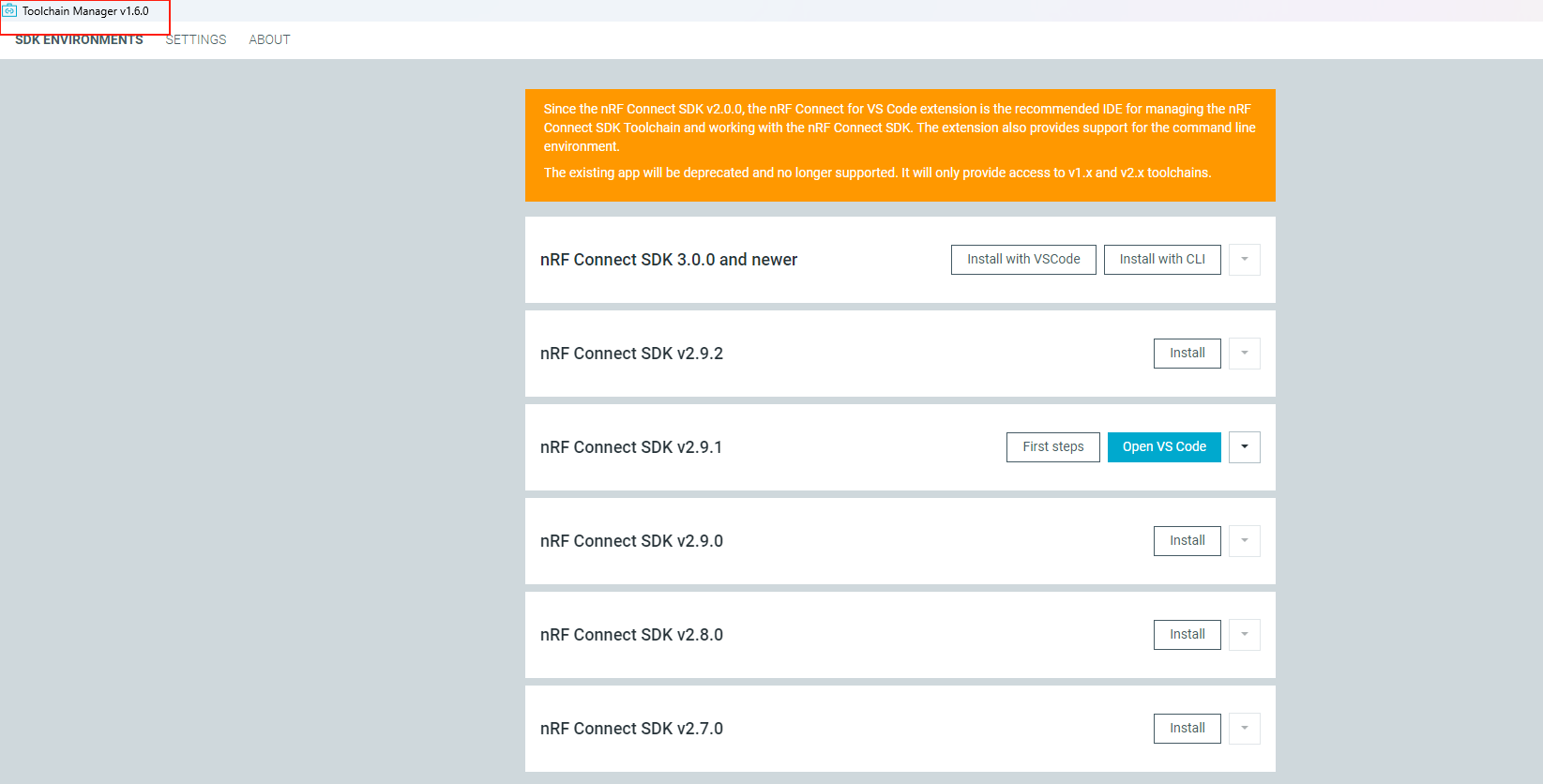Install nRF Connect SDK v2.9.0

(x=1188, y=541)
